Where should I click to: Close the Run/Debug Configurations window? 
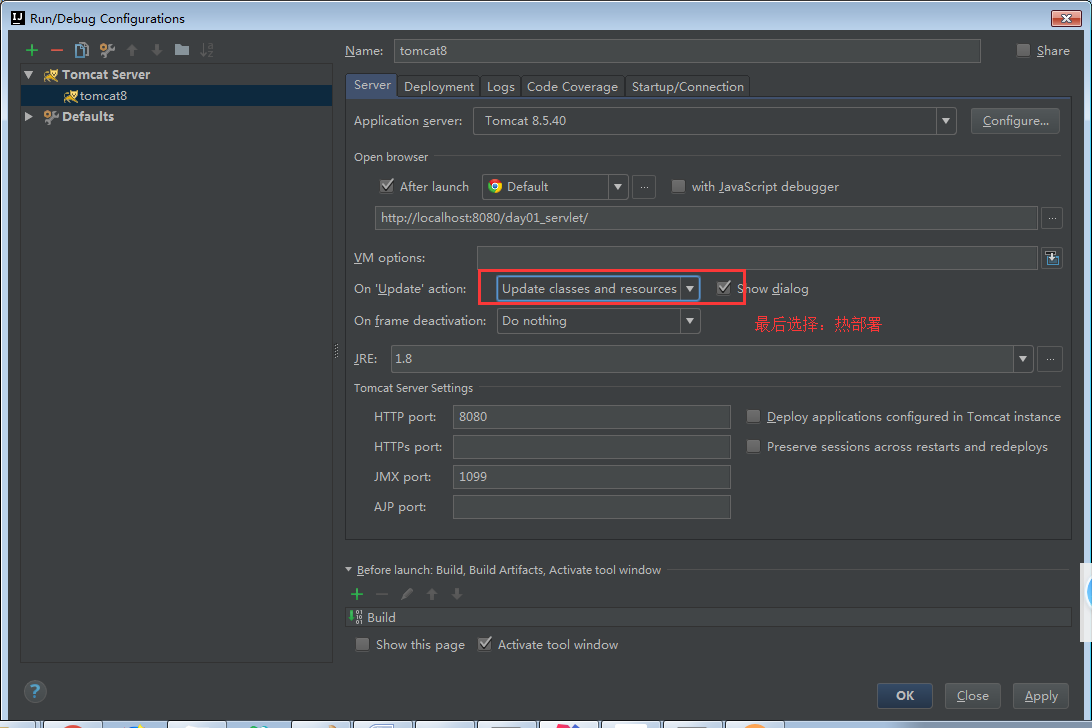pyautogui.click(x=1066, y=18)
